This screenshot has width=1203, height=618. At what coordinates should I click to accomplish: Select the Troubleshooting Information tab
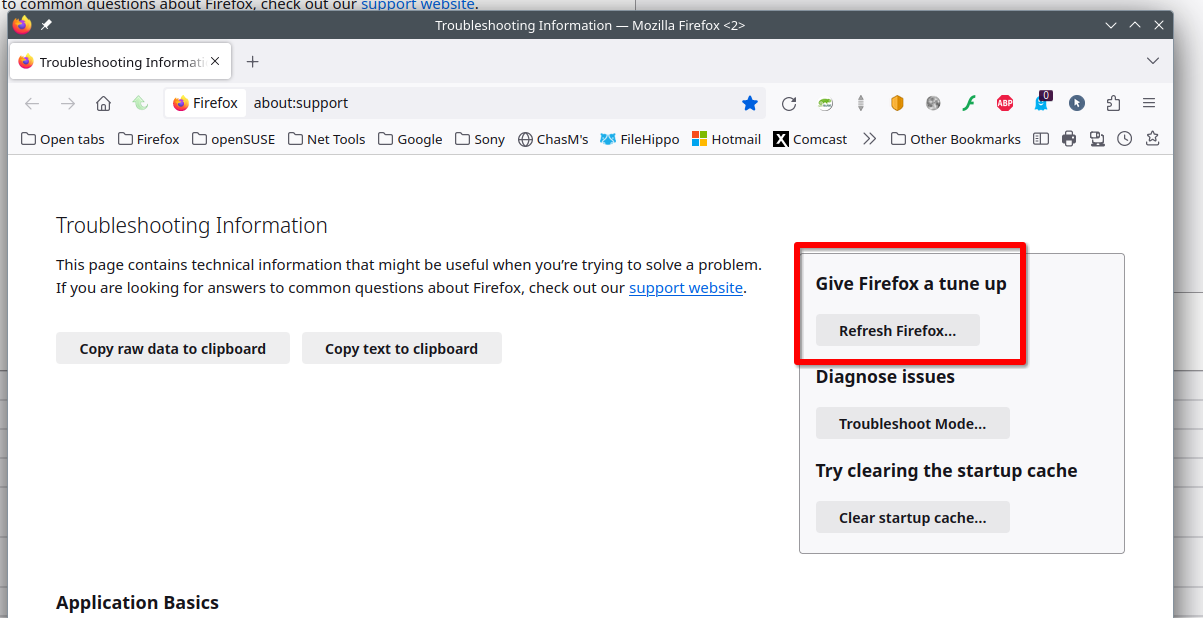pos(110,62)
